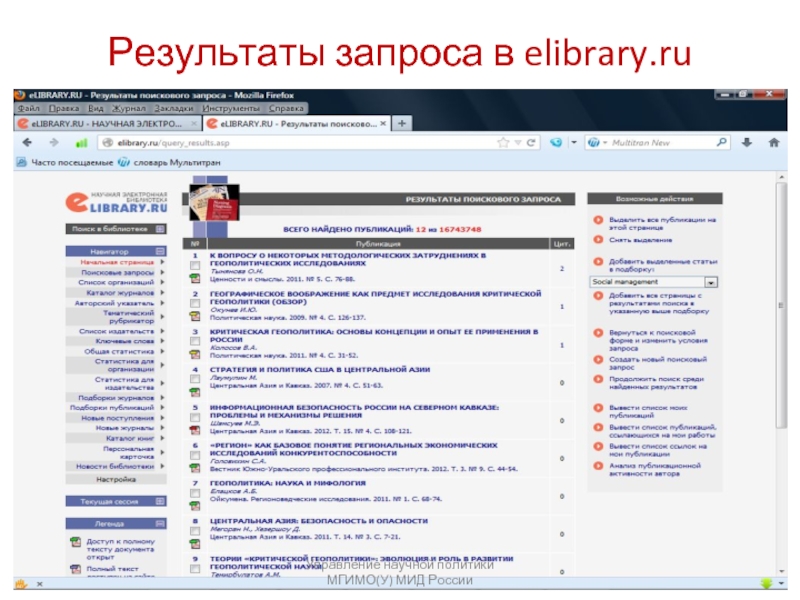Click red bullet for 'Снять выделение'

[598, 239]
